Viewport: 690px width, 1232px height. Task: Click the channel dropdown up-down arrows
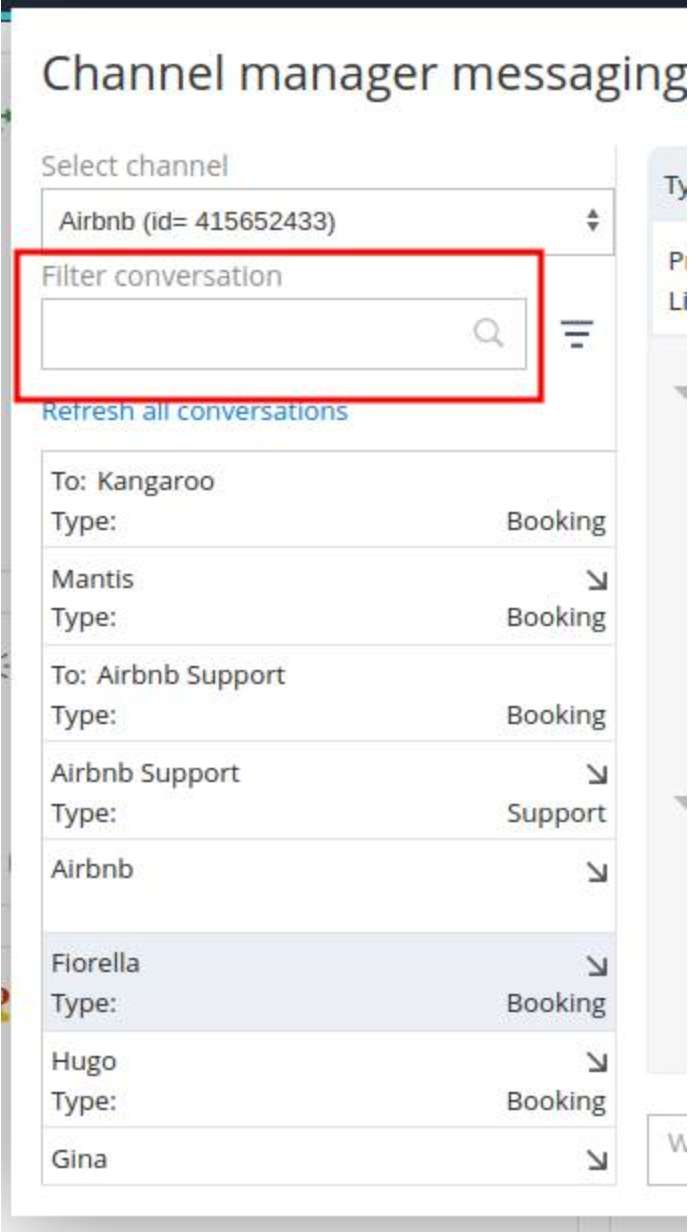593,221
